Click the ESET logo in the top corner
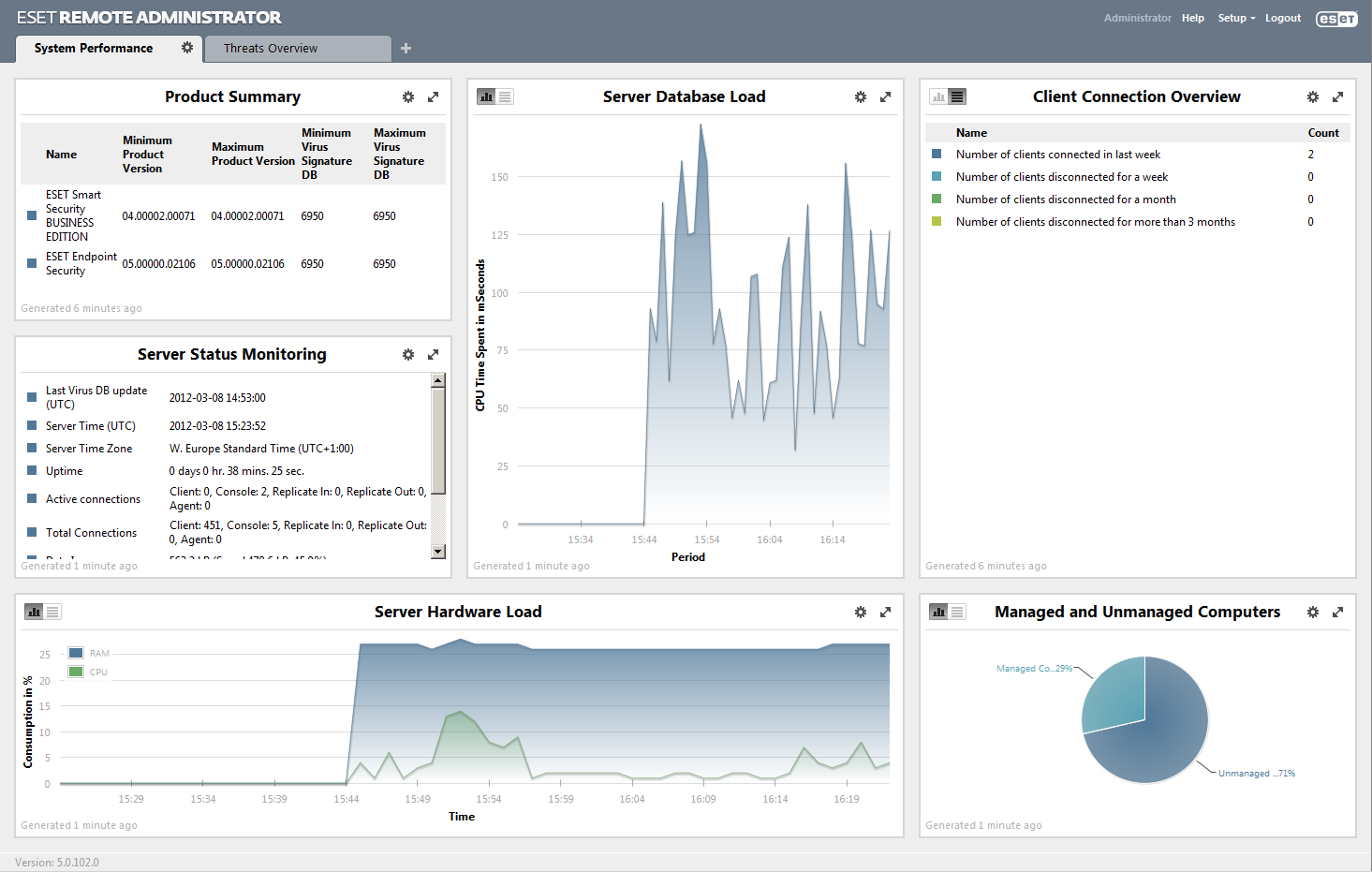Image resolution: width=1372 pixels, height=872 pixels. coord(1336,18)
